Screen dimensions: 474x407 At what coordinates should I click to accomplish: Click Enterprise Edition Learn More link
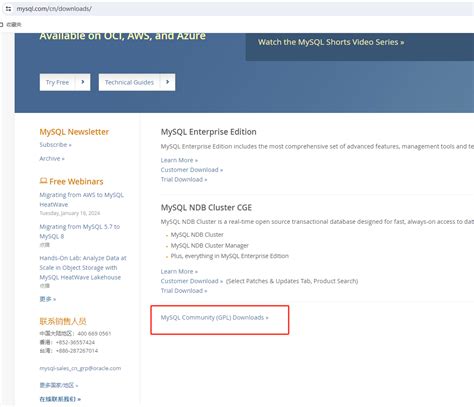pos(179,160)
